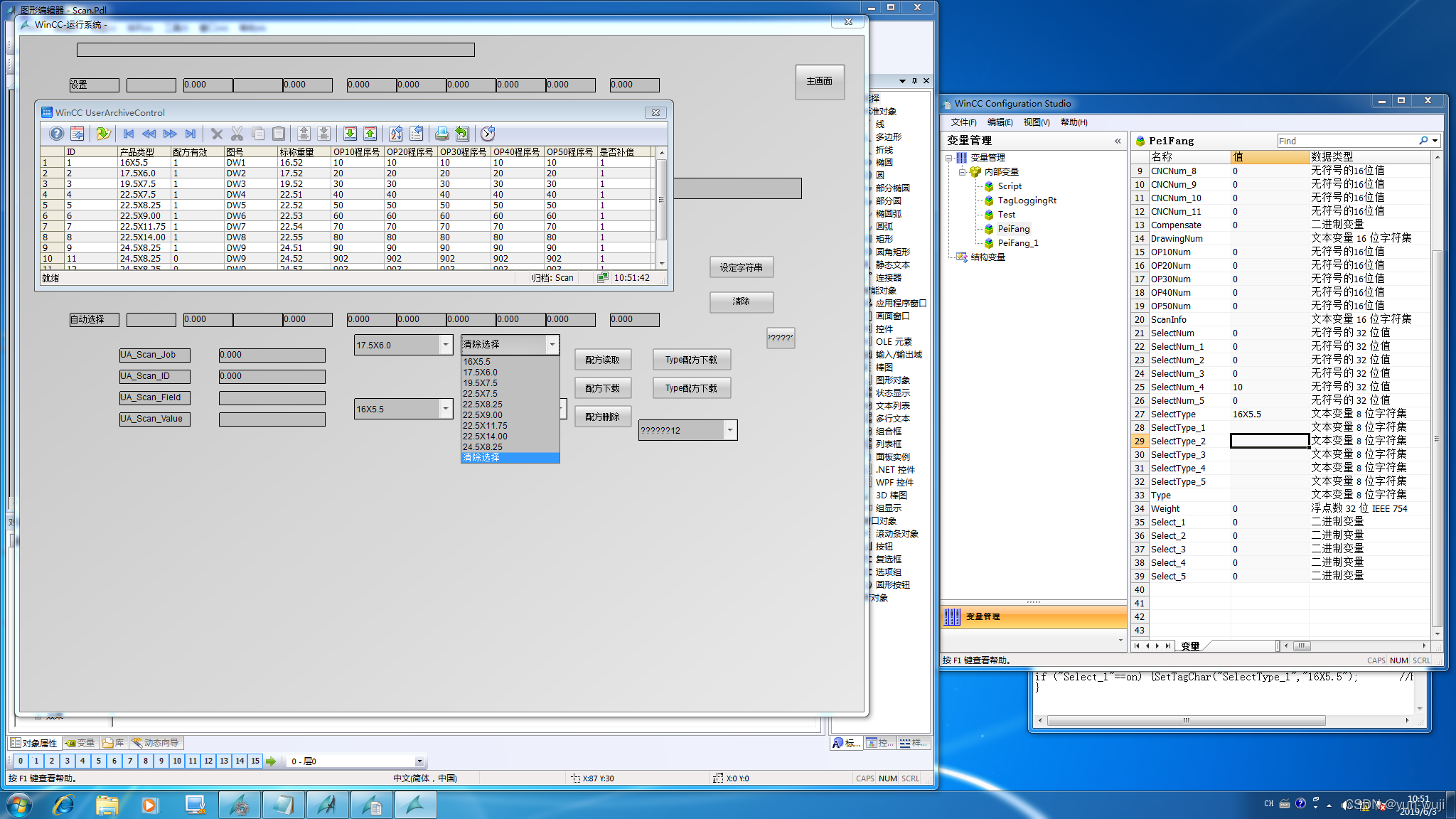This screenshot has width=1456, height=819.
Task: Switch to the 对象属性 tab
Action: point(34,743)
